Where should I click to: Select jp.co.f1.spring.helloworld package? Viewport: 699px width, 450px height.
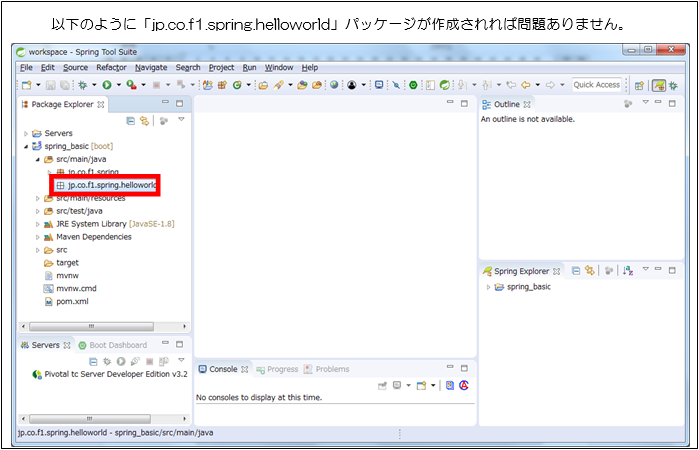[x=112, y=185]
